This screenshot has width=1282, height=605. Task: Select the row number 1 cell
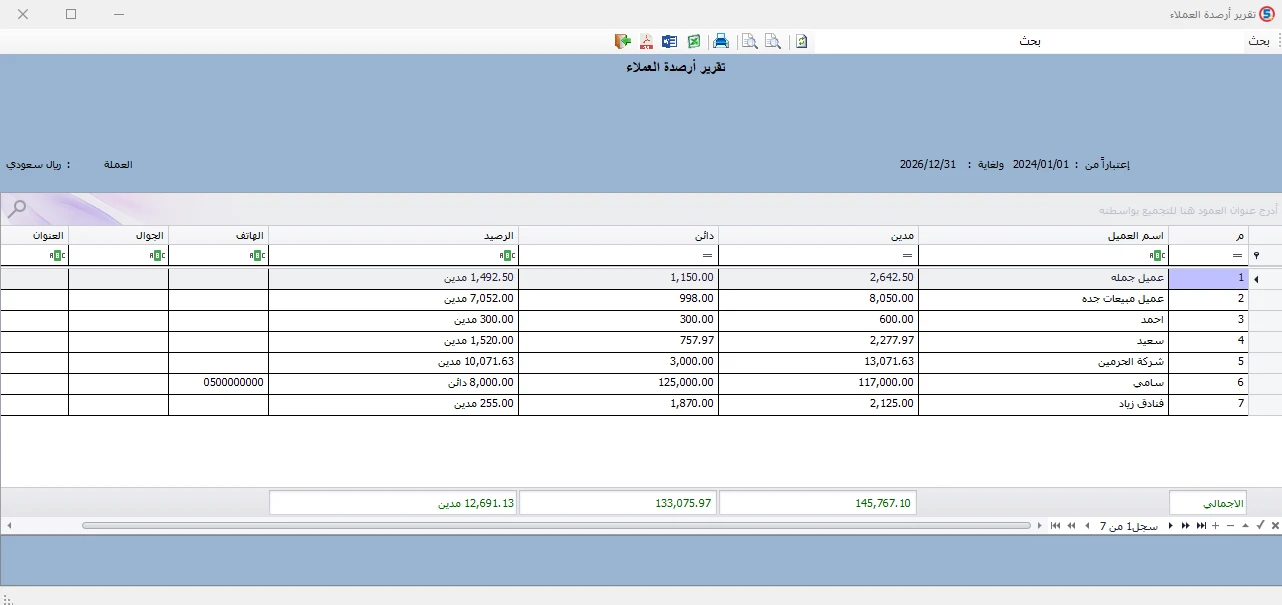[x=1208, y=278]
